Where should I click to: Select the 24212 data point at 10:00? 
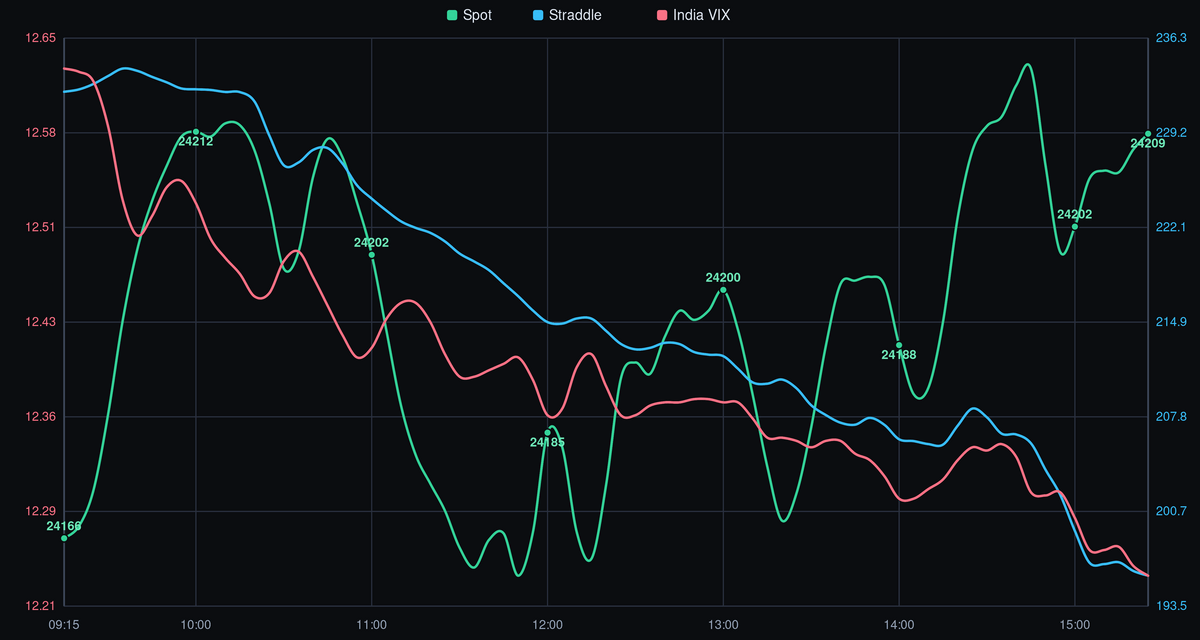(x=196, y=132)
